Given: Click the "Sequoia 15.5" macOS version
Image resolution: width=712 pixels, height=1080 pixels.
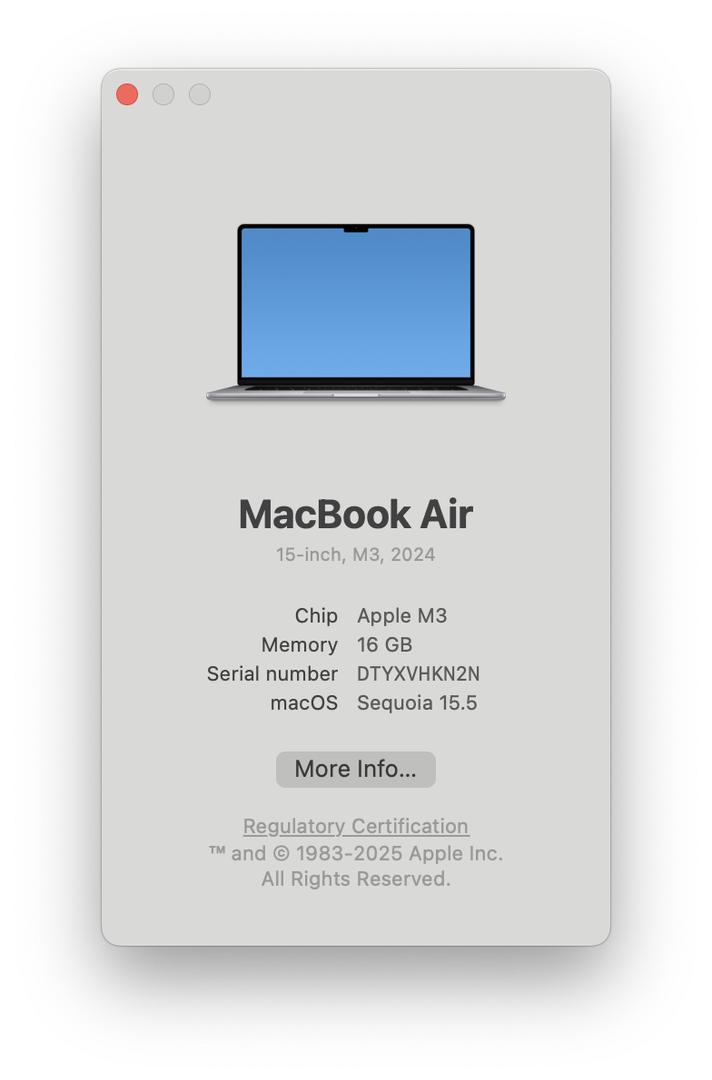Looking at the screenshot, I should (x=417, y=703).
